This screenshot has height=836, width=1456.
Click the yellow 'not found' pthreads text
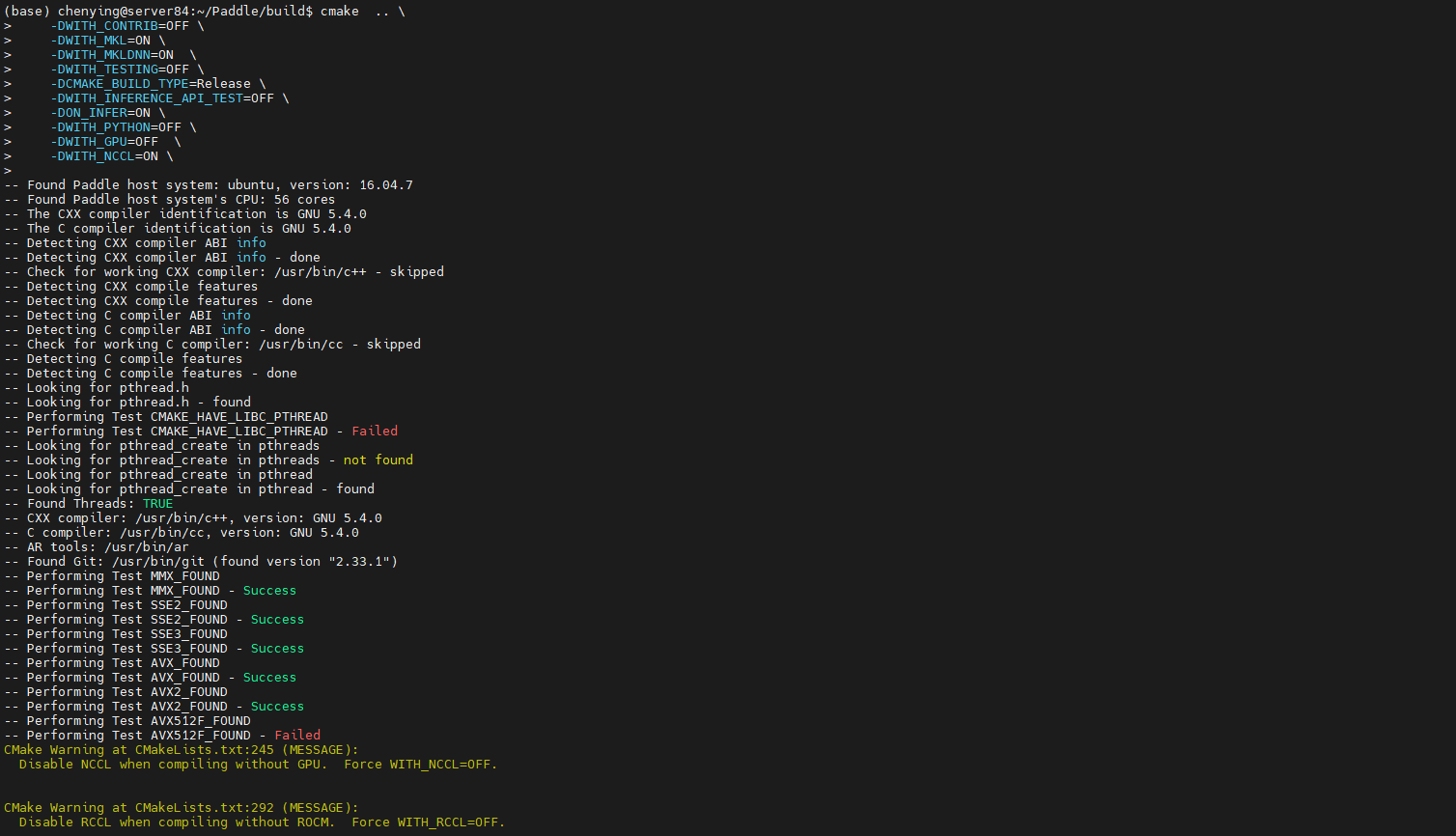378,460
